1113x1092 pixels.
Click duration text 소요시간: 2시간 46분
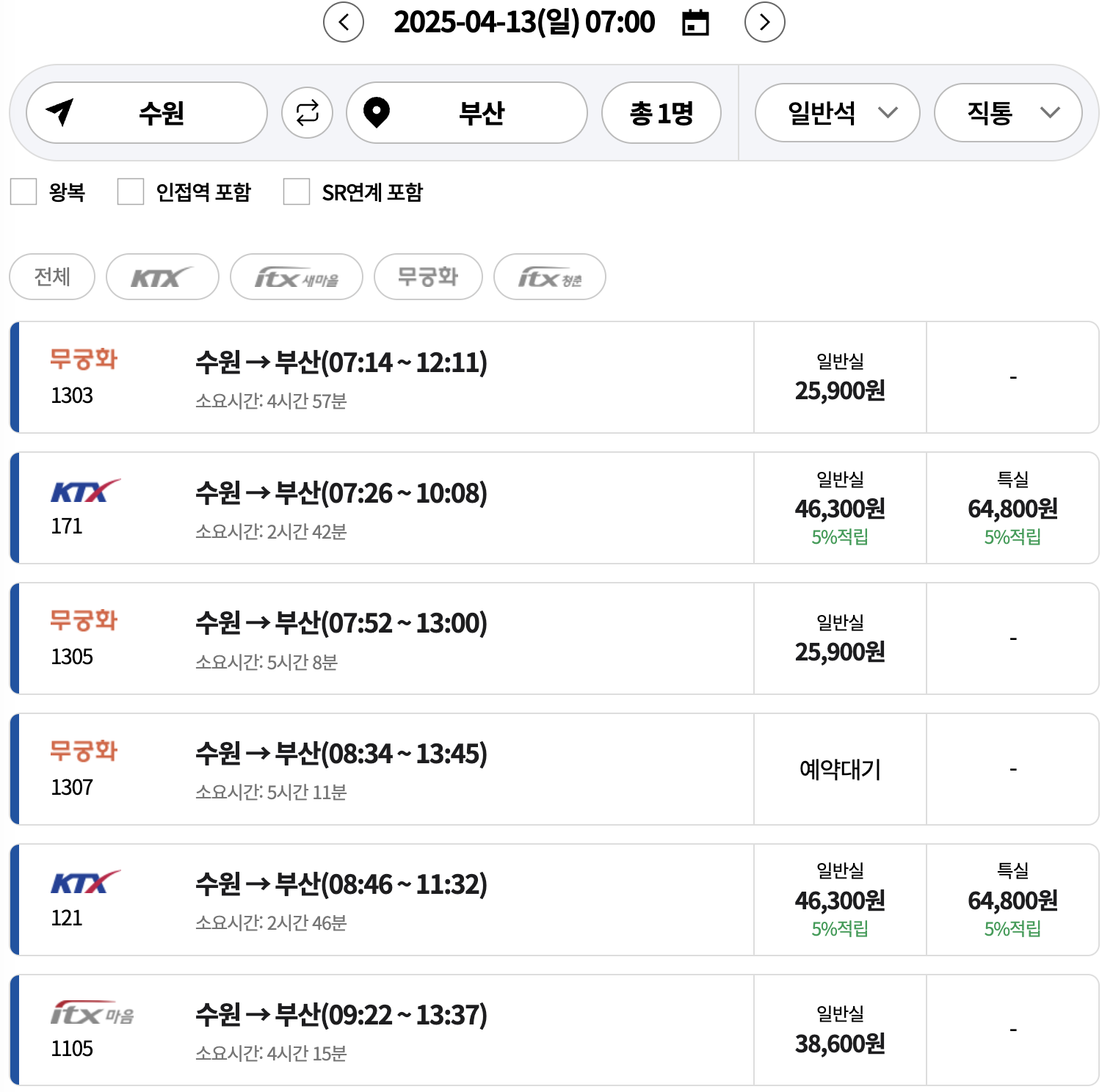click(x=271, y=922)
